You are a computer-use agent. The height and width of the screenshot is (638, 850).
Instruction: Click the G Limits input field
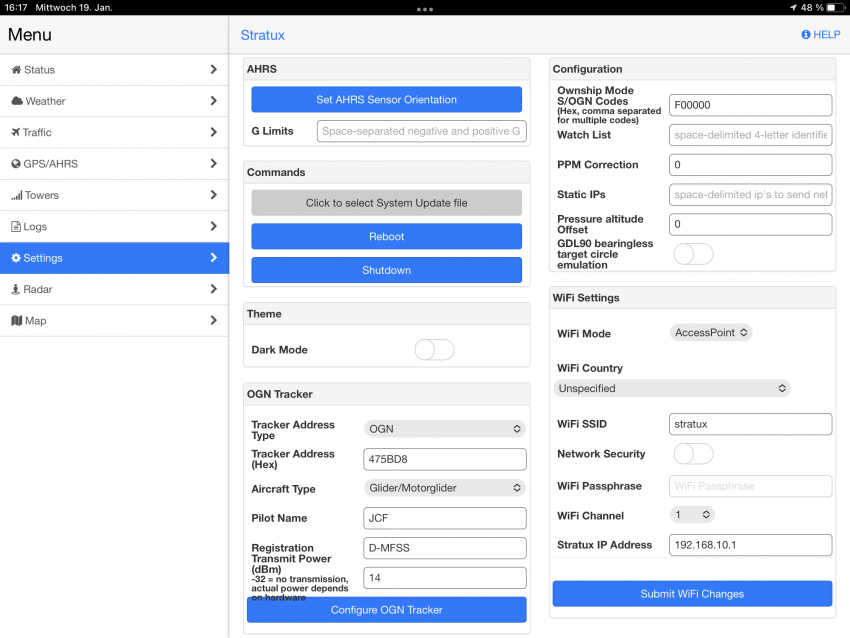422,131
